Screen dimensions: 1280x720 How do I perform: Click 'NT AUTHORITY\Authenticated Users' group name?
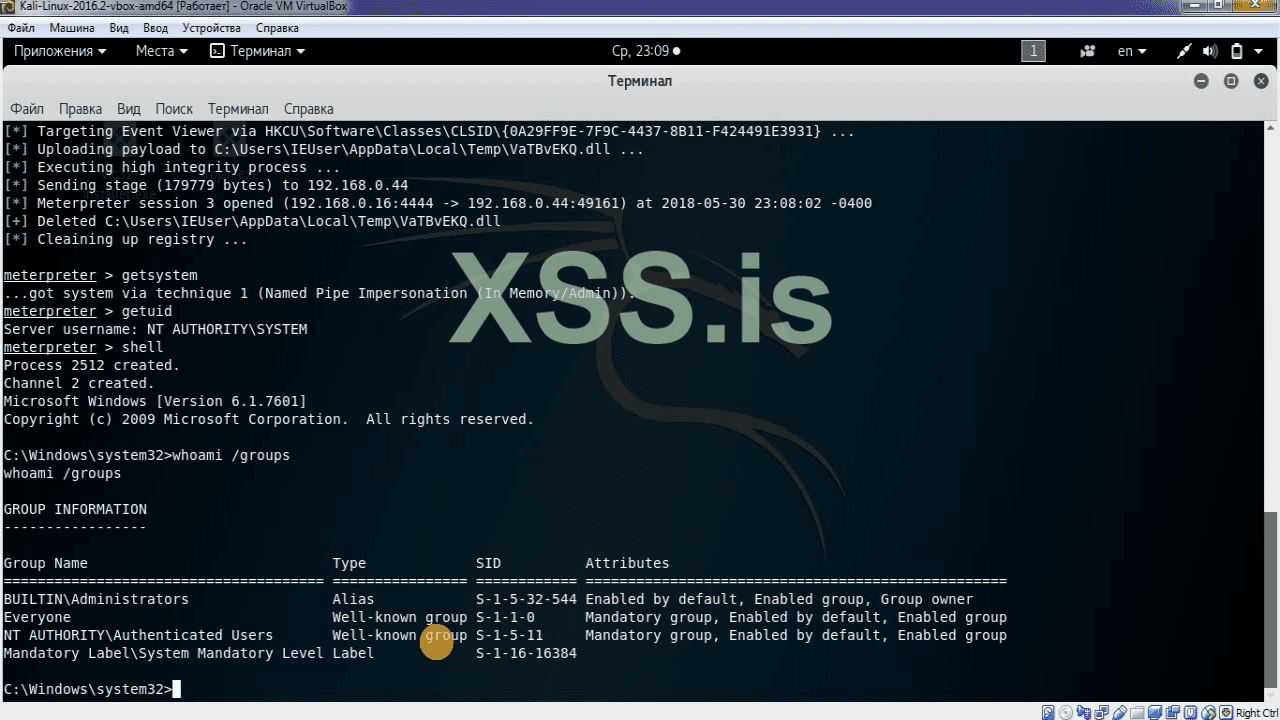click(138, 635)
